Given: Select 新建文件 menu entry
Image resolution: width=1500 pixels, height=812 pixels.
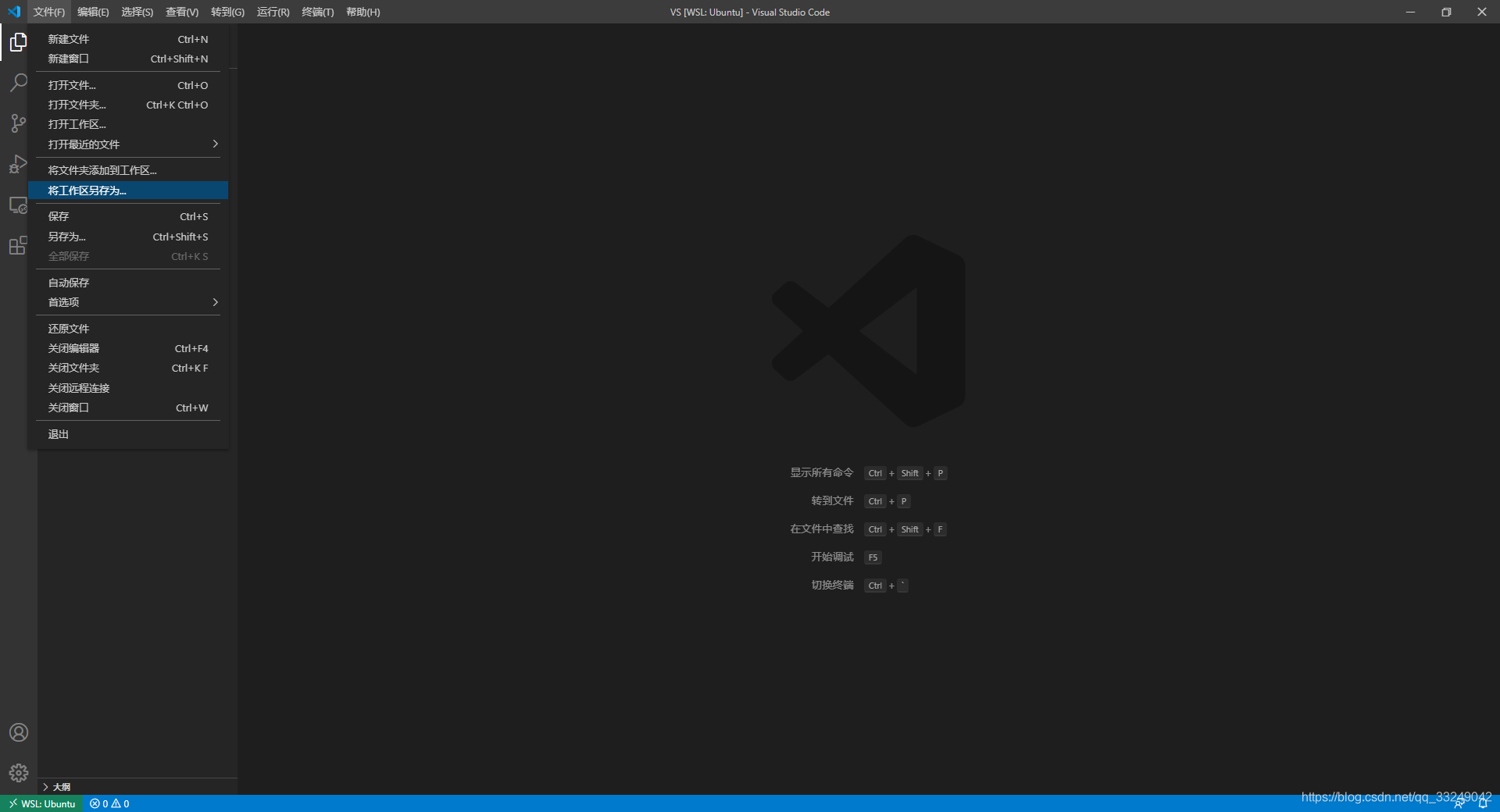Looking at the screenshot, I should (128, 39).
